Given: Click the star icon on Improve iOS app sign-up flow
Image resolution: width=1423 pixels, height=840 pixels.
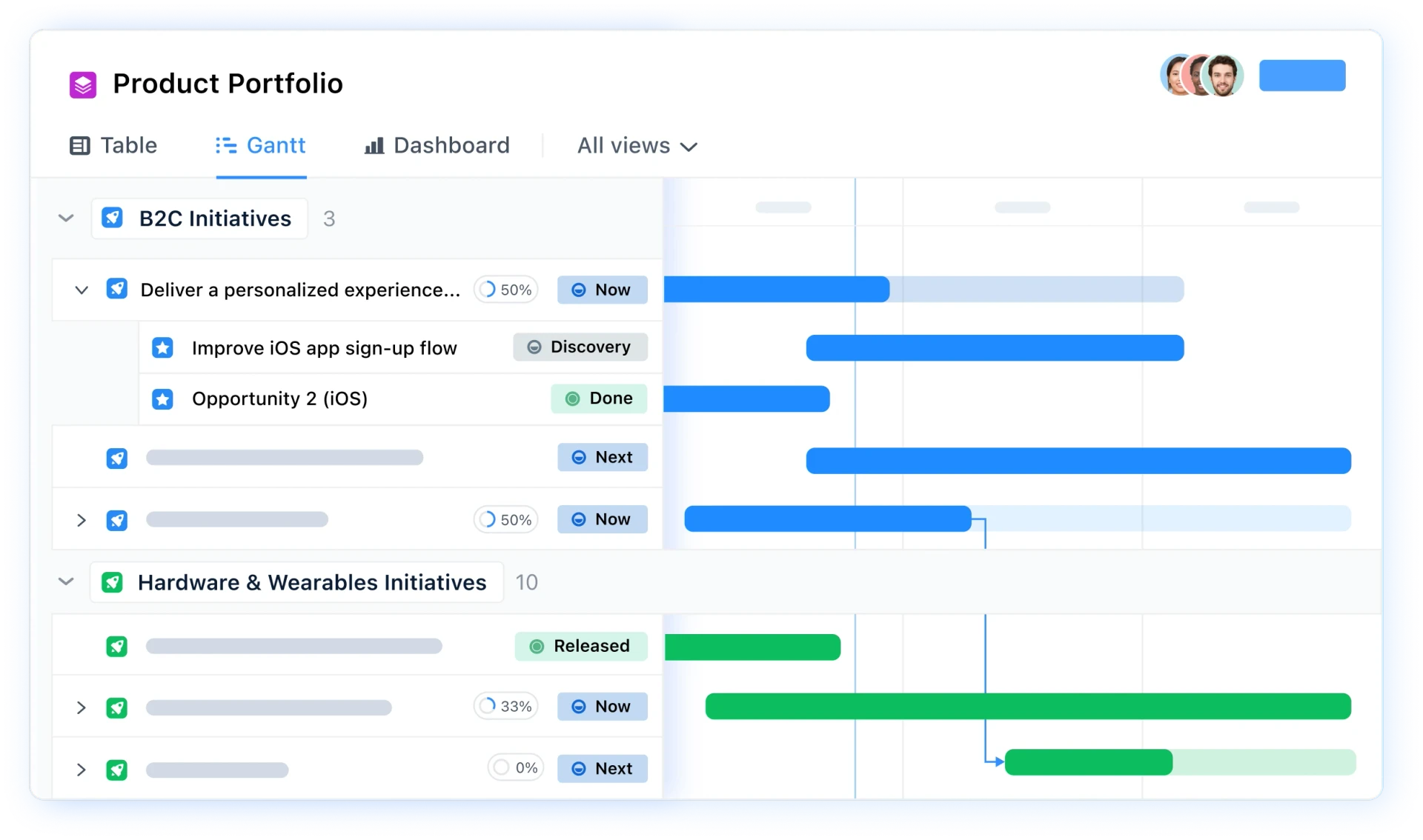Looking at the screenshot, I should coord(162,347).
